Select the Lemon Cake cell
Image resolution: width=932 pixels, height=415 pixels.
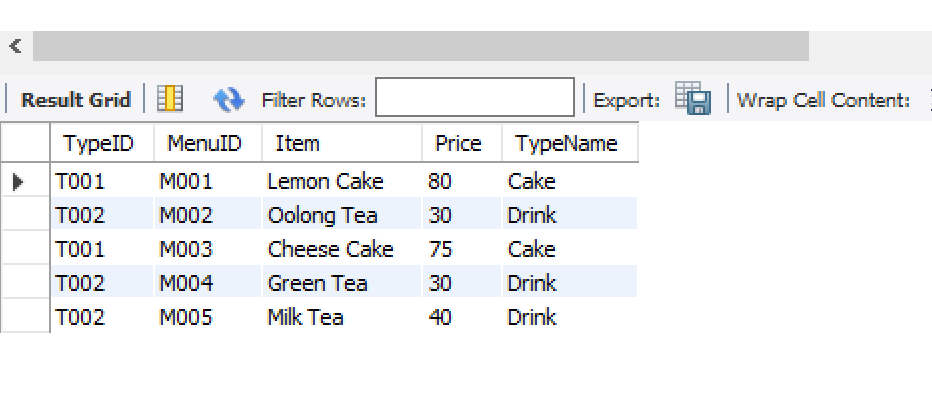[342, 181]
